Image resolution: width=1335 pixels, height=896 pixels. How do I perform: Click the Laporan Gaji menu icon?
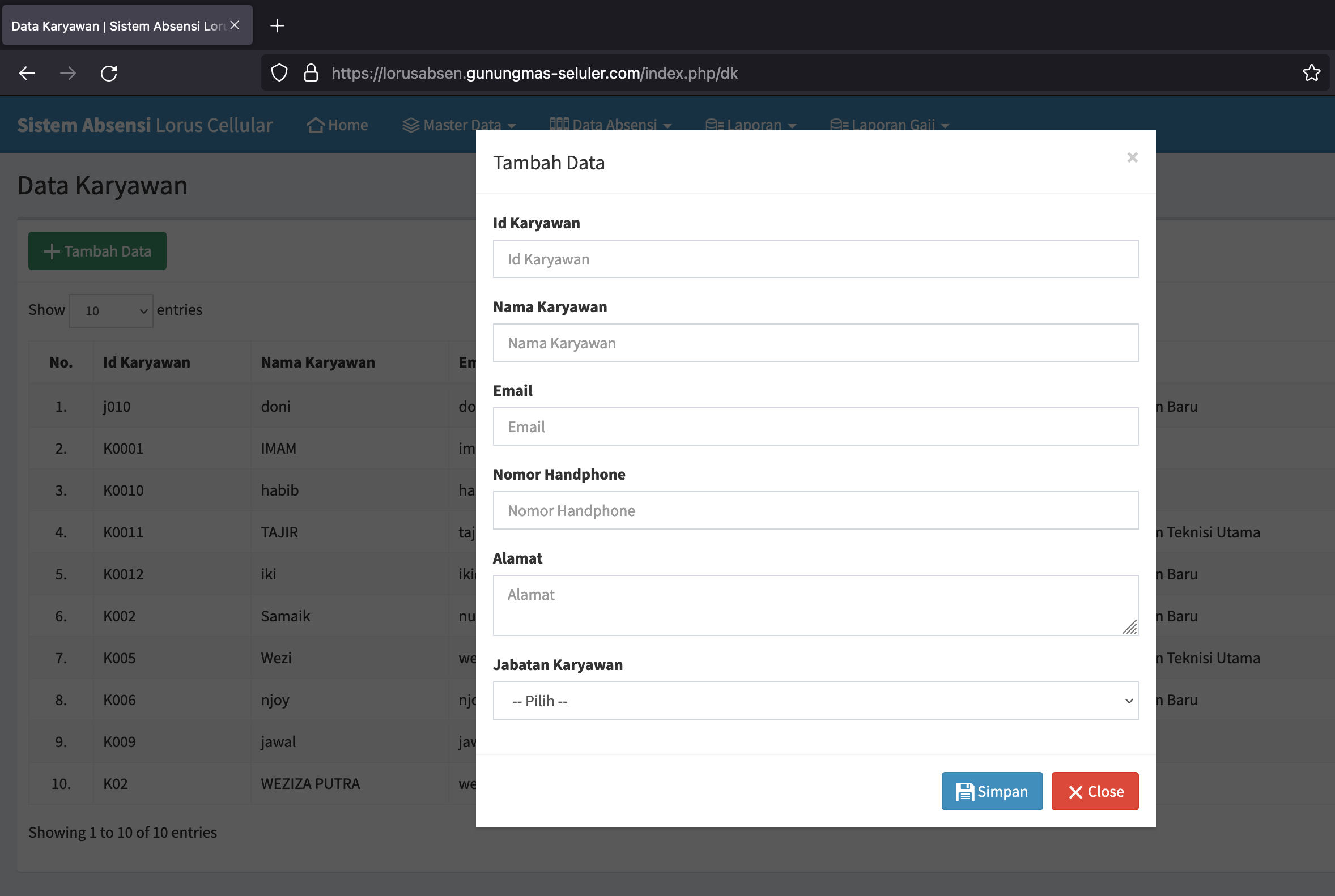(x=839, y=125)
